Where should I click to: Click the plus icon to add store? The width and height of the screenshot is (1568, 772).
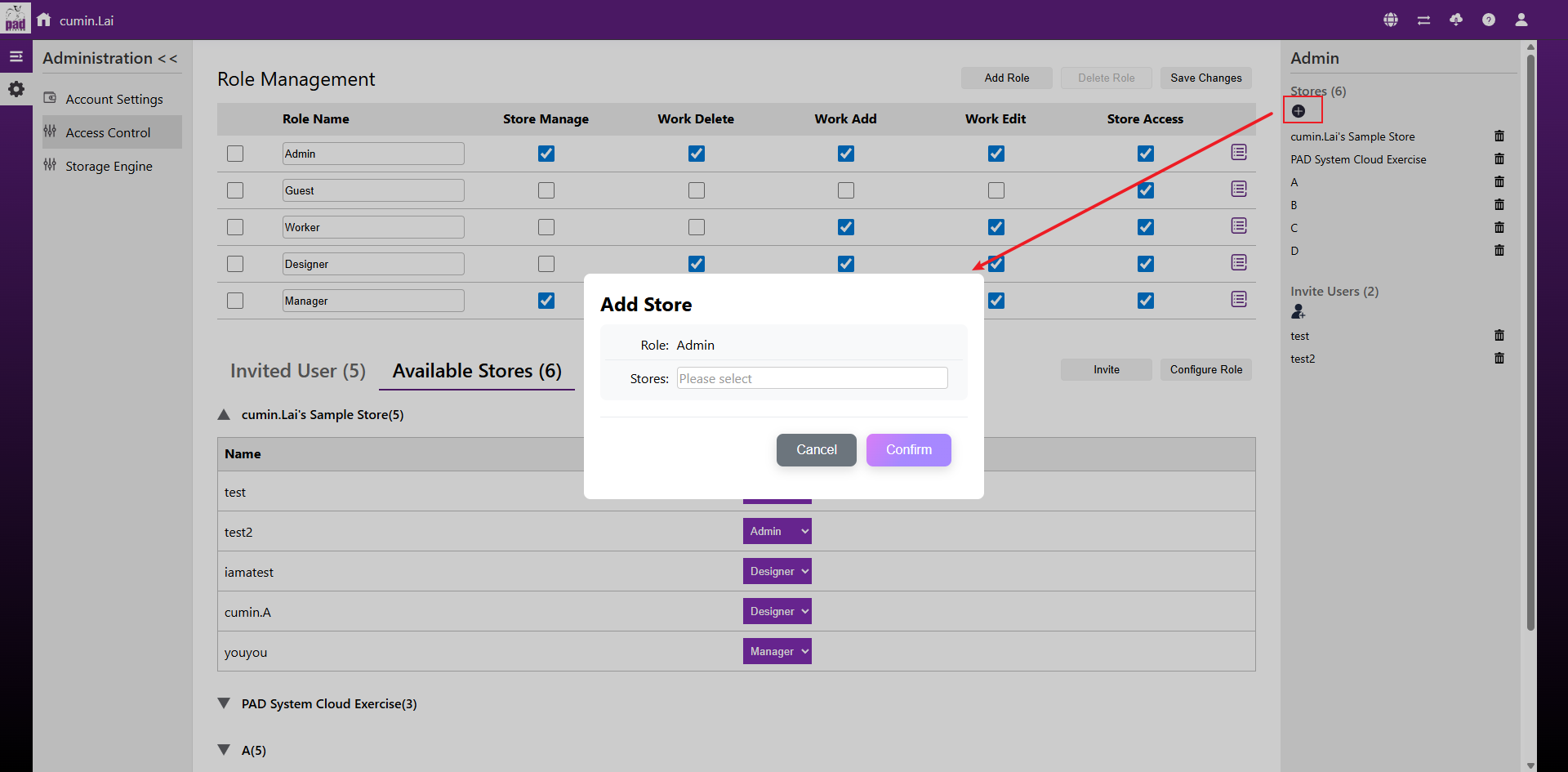tap(1298, 111)
